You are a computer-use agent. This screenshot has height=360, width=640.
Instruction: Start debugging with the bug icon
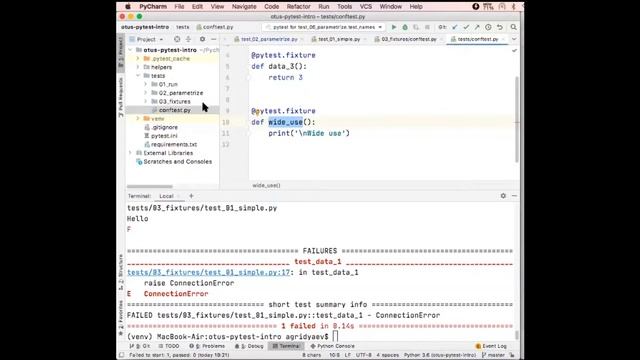[405, 27]
